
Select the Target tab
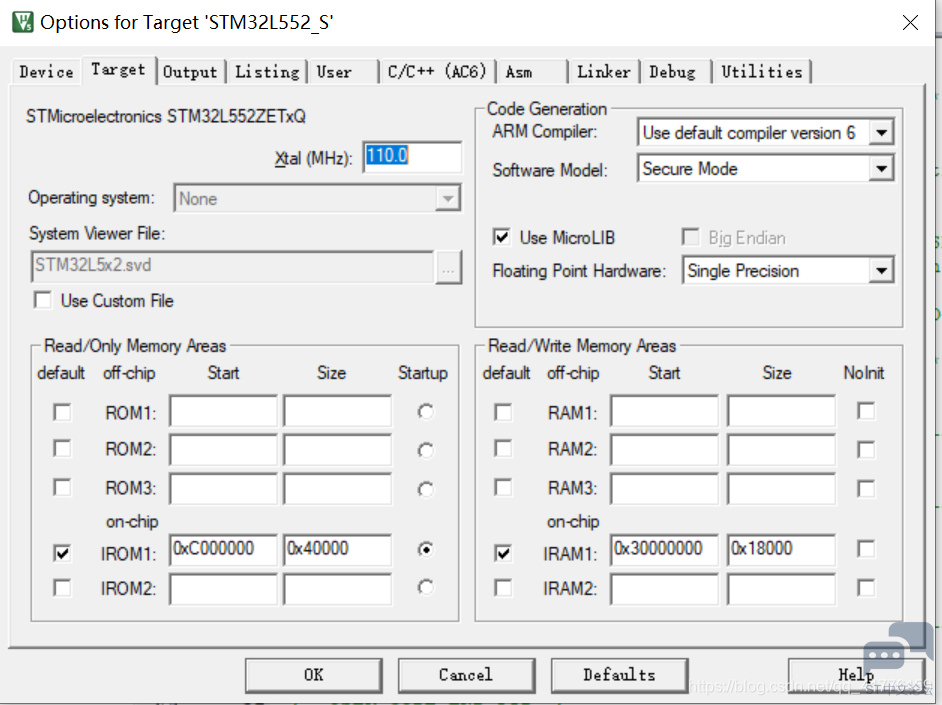point(118,70)
